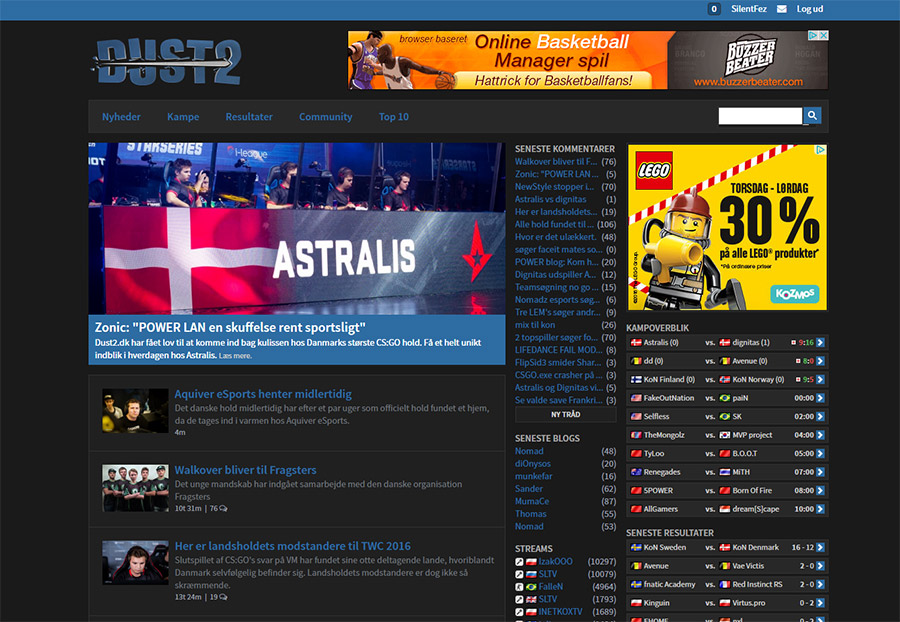This screenshot has width=900, height=622.
Task: Open the MumaCe blog
Action: pyautogui.click(x=532, y=502)
